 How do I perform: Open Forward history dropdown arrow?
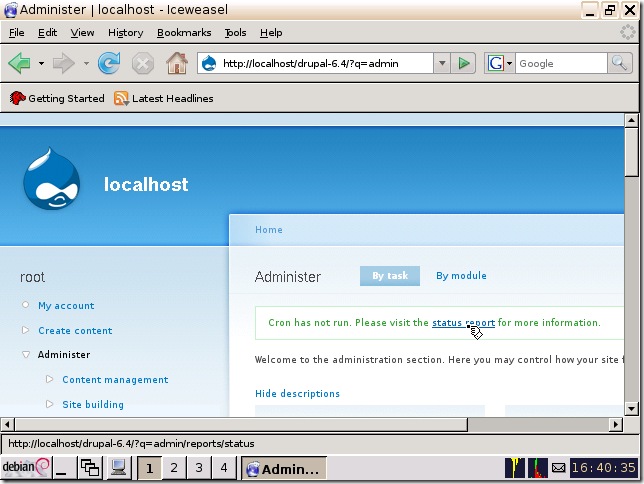click(86, 64)
